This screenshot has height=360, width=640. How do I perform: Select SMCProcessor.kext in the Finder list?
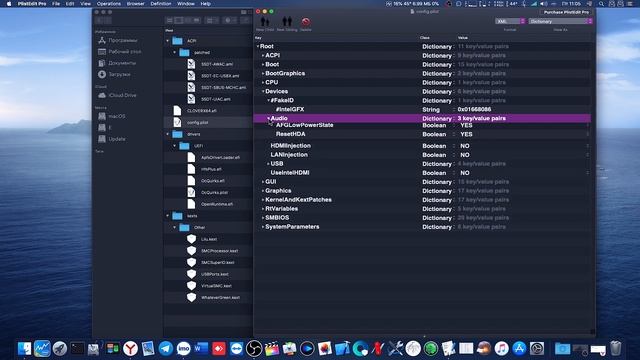[219, 251]
